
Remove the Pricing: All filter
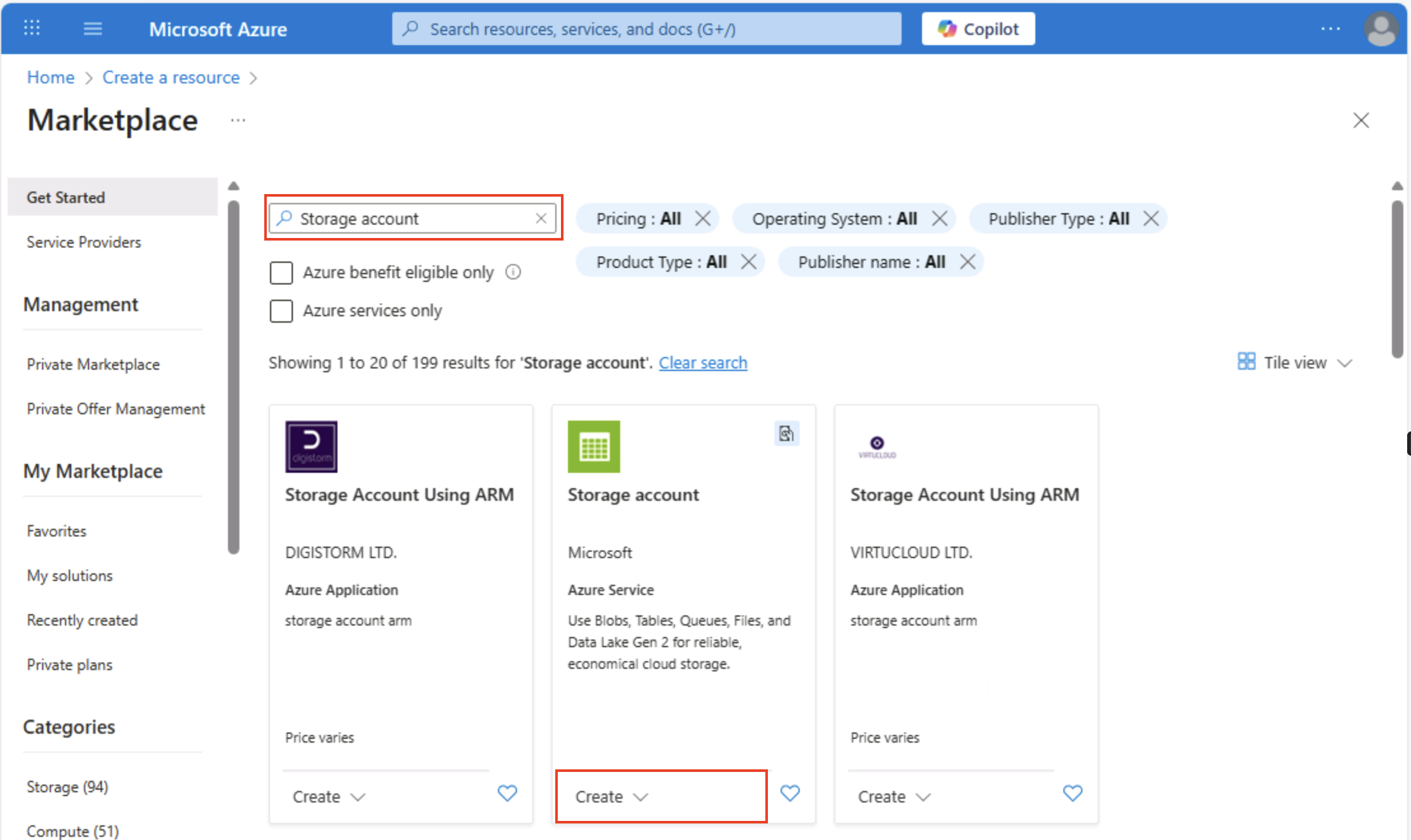(x=703, y=218)
